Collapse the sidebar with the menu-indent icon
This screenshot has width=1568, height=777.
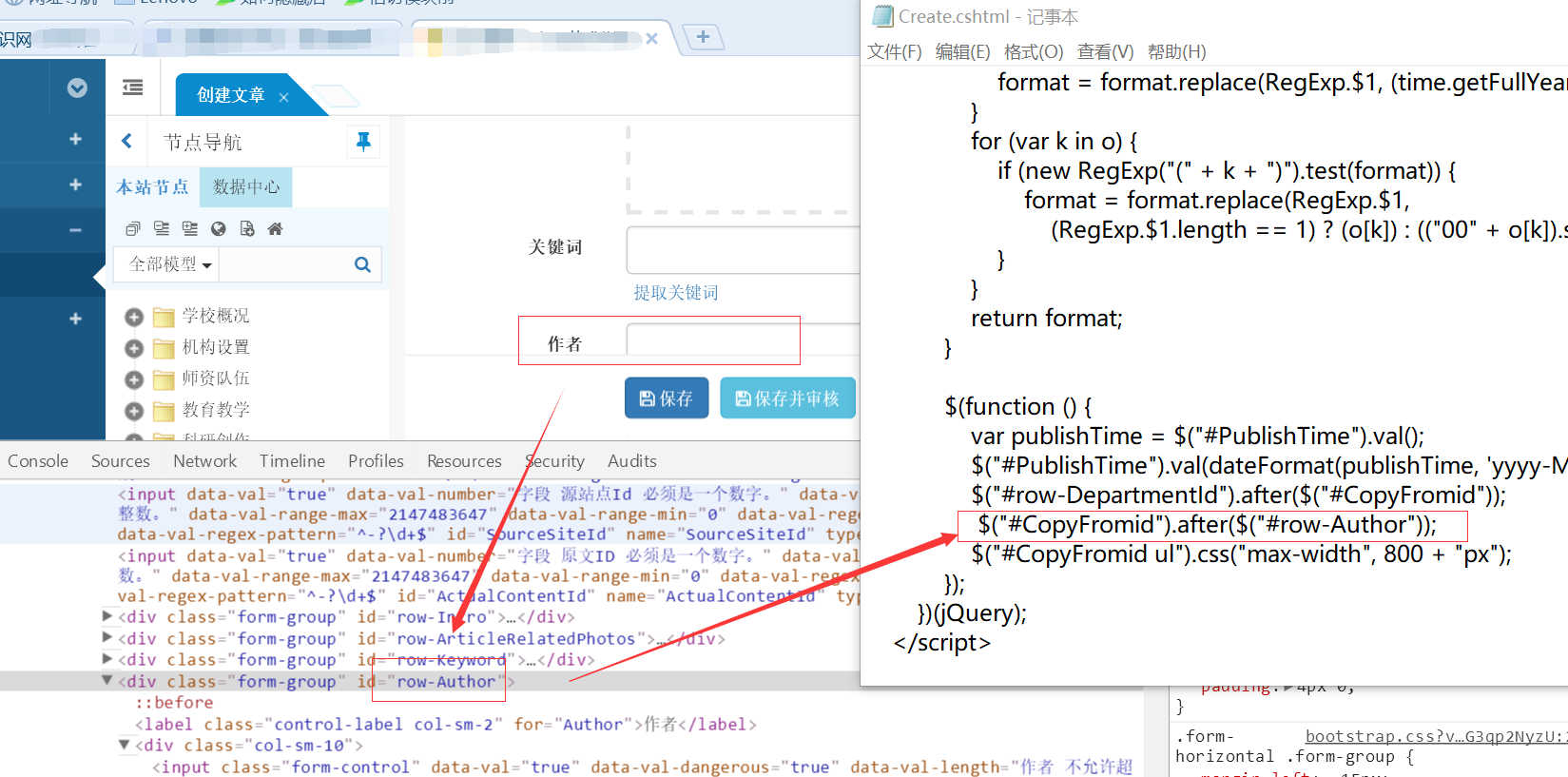pyautogui.click(x=133, y=87)
